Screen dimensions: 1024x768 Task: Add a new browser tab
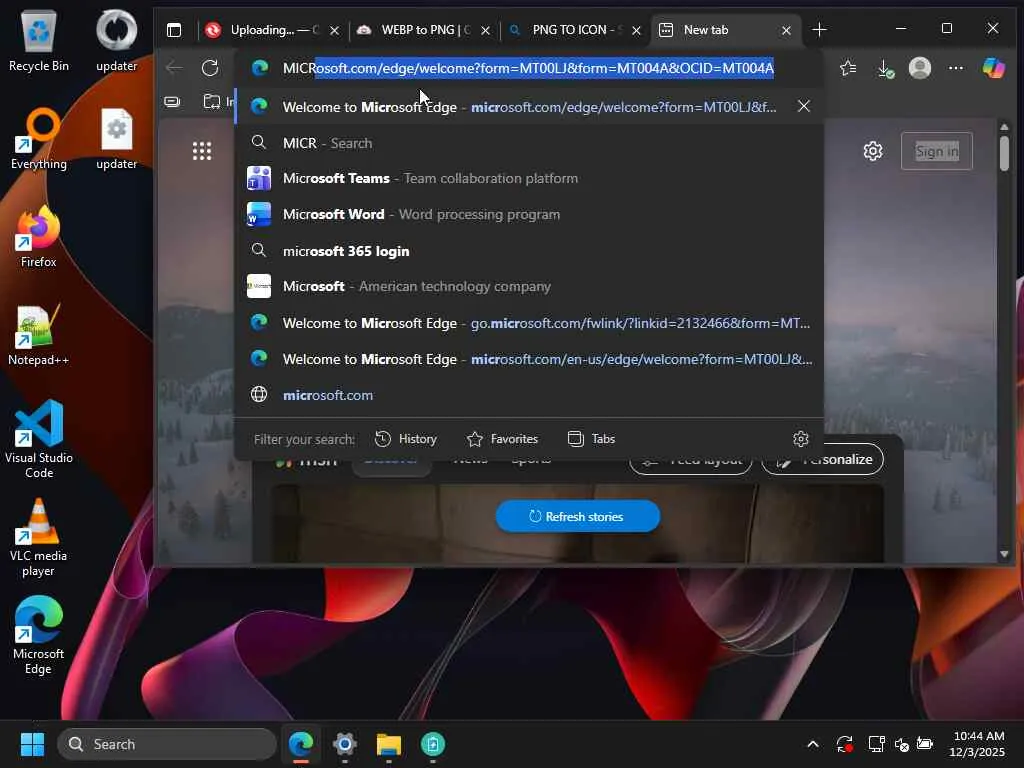[819, 30]
